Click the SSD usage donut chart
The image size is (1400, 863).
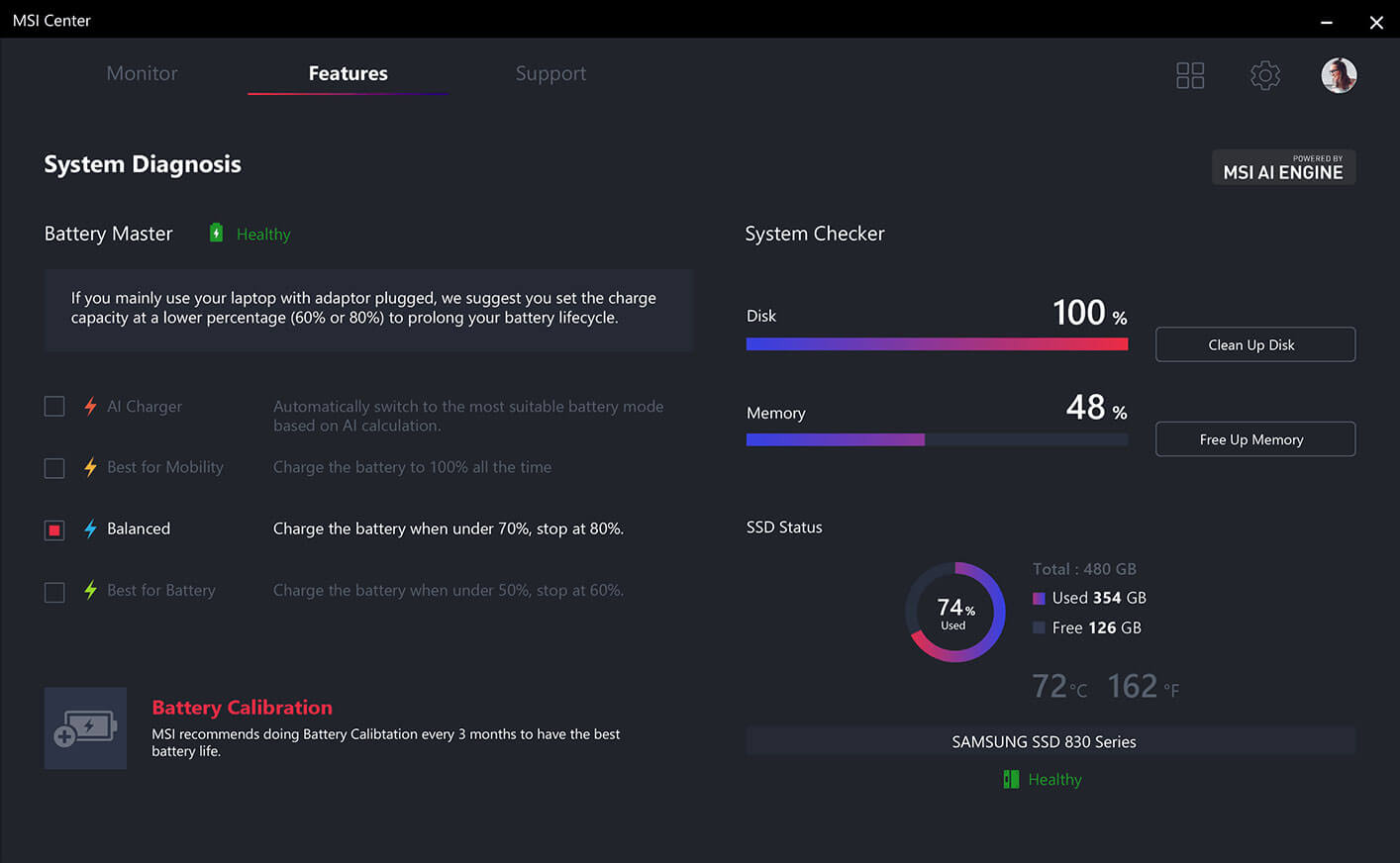pos(955,613)
